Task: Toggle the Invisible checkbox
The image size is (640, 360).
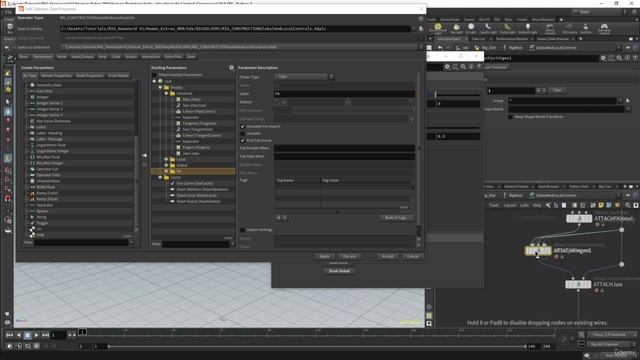Action: click(242, 133)
